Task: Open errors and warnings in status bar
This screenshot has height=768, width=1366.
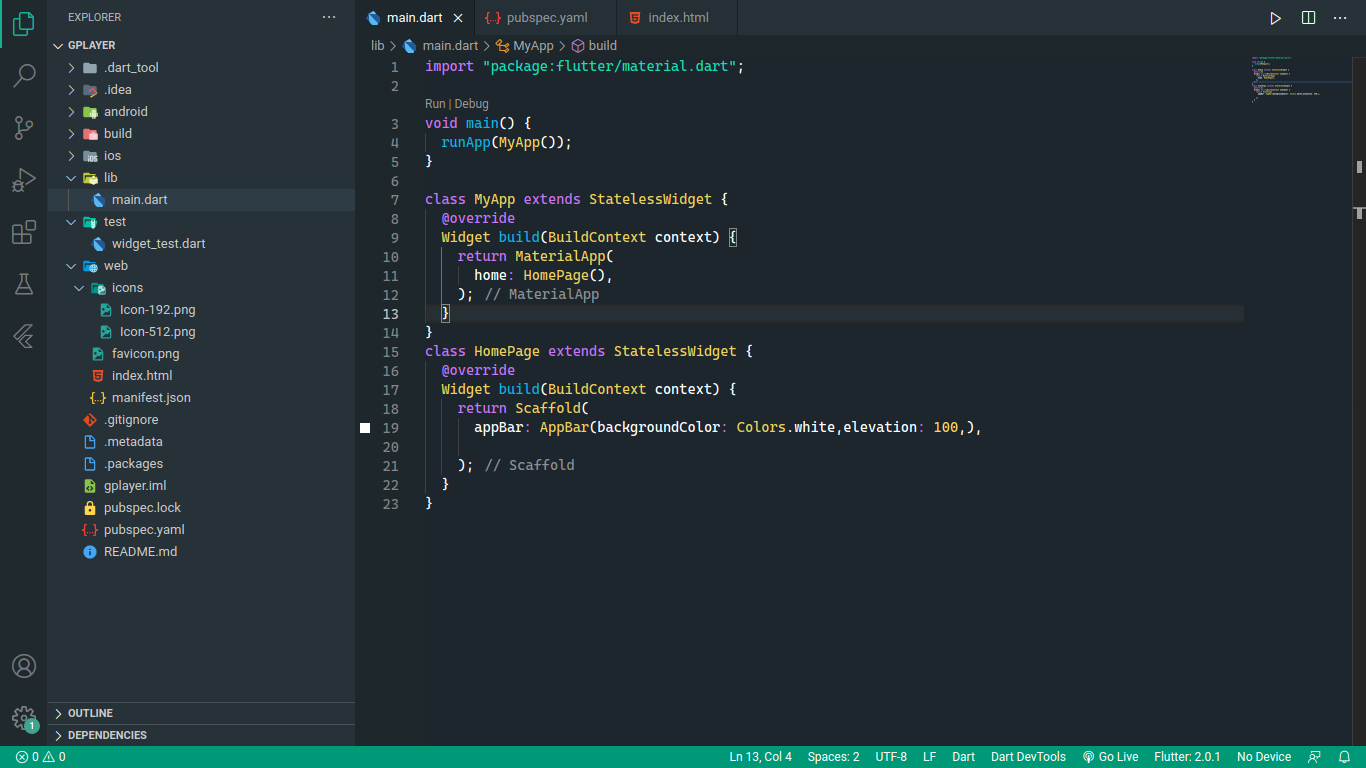Action: [41, 757]
